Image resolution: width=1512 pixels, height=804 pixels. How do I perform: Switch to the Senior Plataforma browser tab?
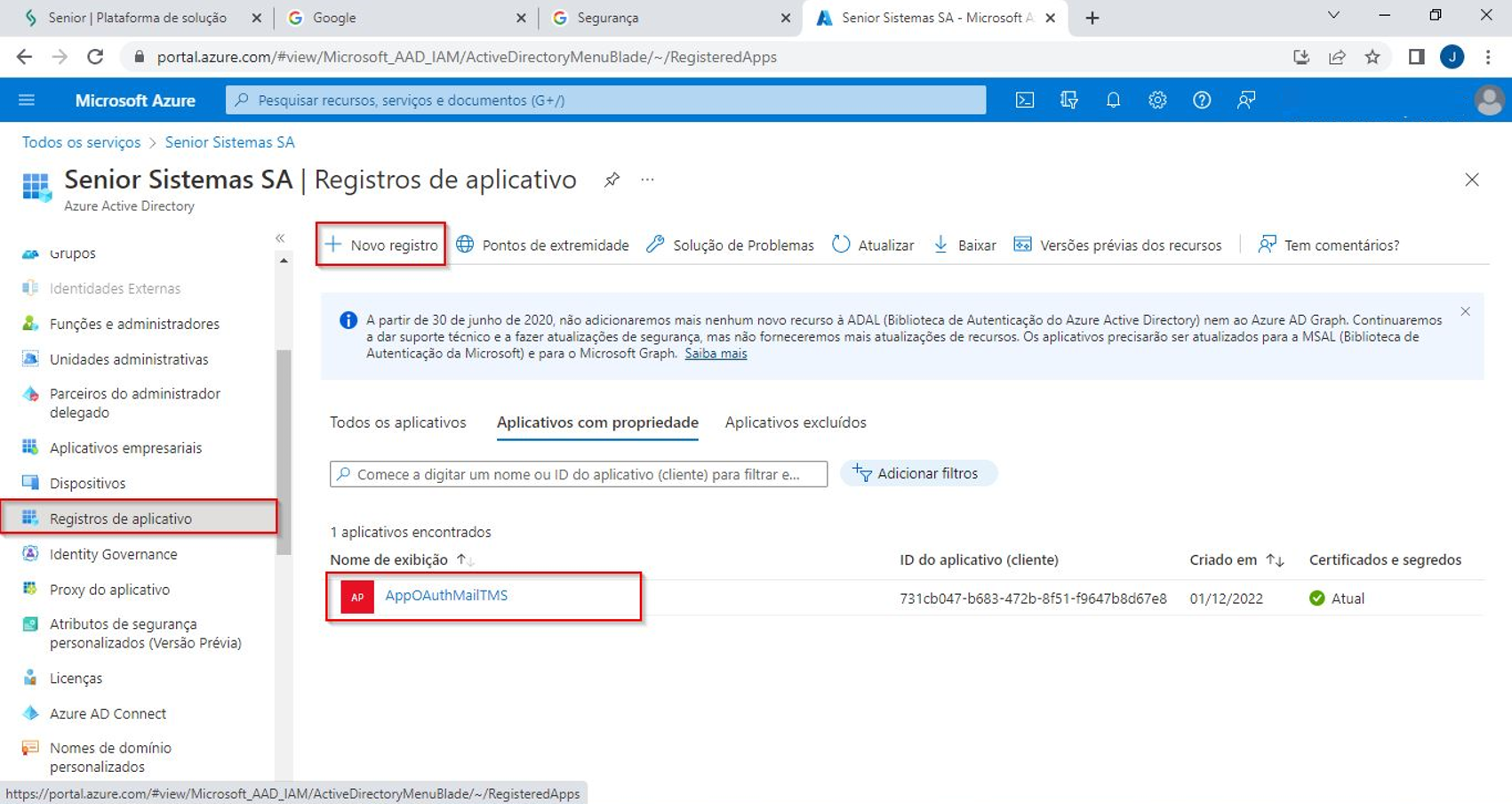tap(138, 18)
